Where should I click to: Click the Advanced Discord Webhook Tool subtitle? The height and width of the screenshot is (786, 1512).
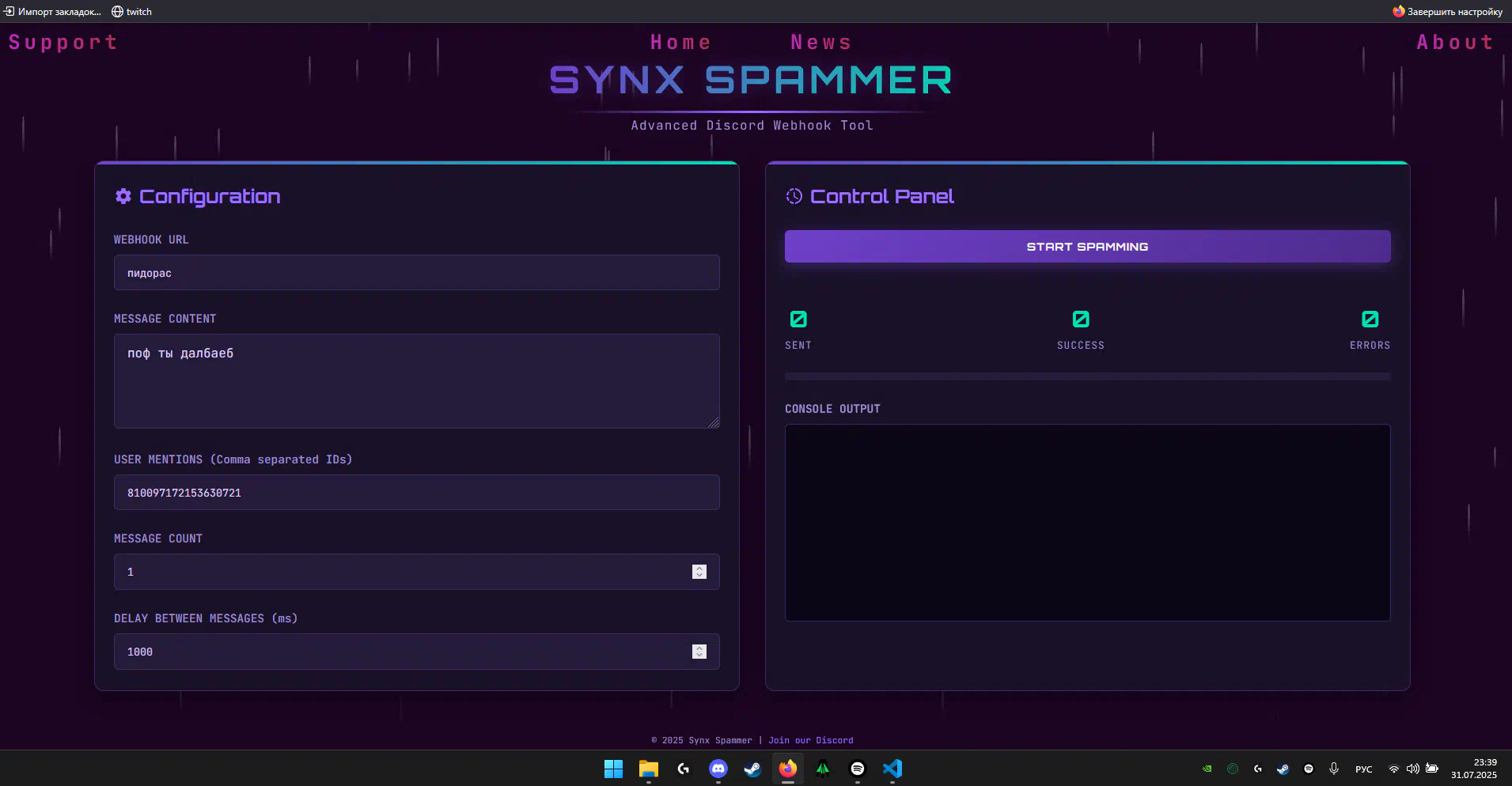[x=752, y=126]
